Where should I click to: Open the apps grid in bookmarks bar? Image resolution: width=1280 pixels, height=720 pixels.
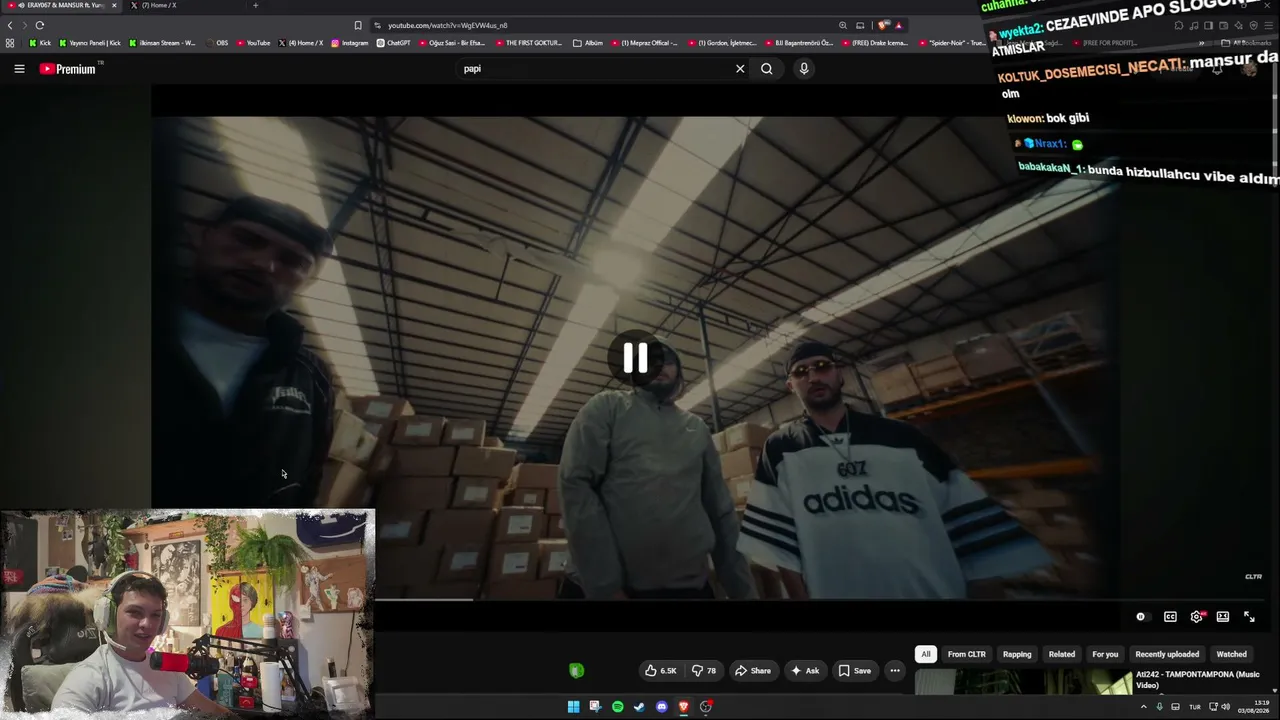[x=10, y=43]
